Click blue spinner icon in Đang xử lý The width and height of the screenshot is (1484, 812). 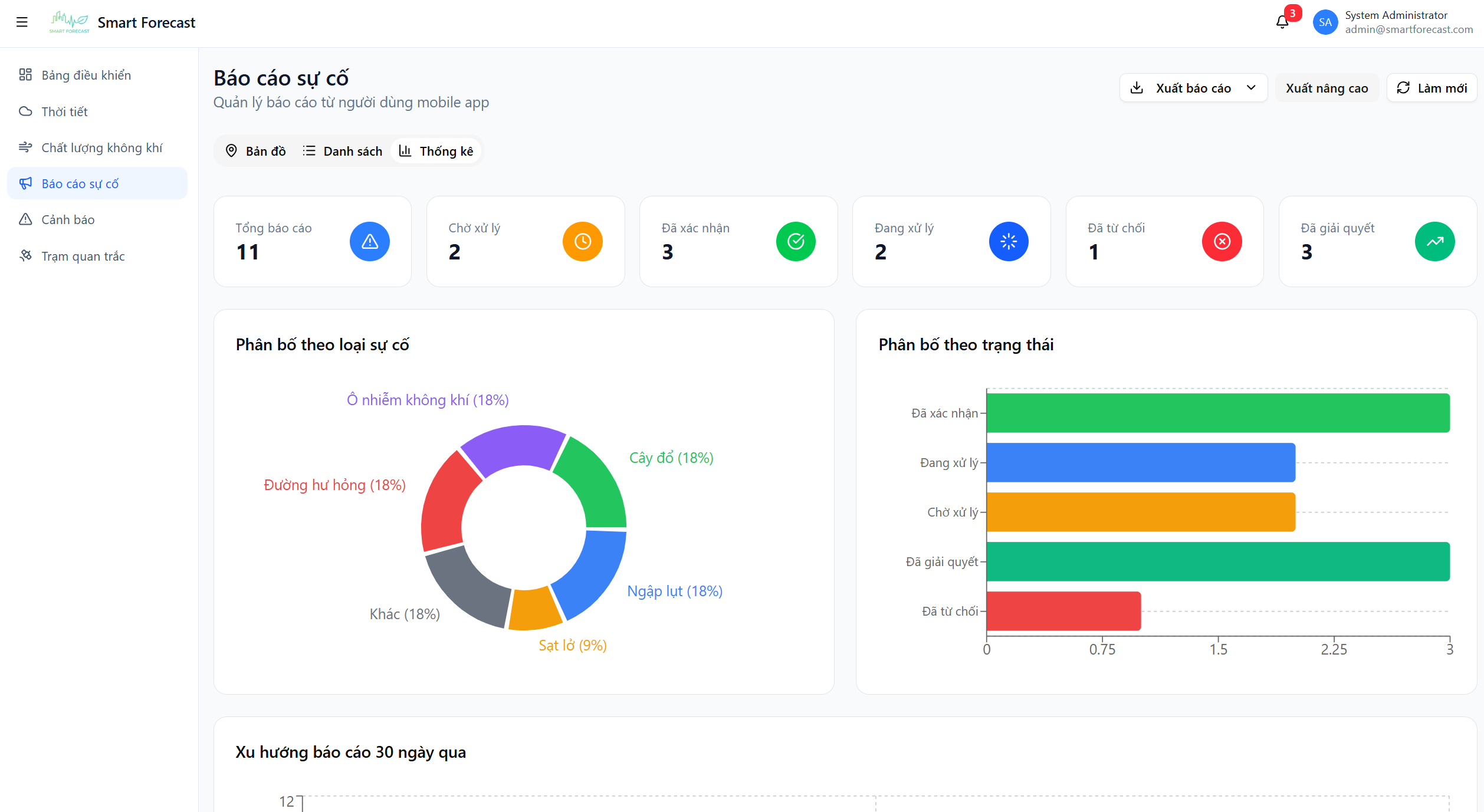1009,241
